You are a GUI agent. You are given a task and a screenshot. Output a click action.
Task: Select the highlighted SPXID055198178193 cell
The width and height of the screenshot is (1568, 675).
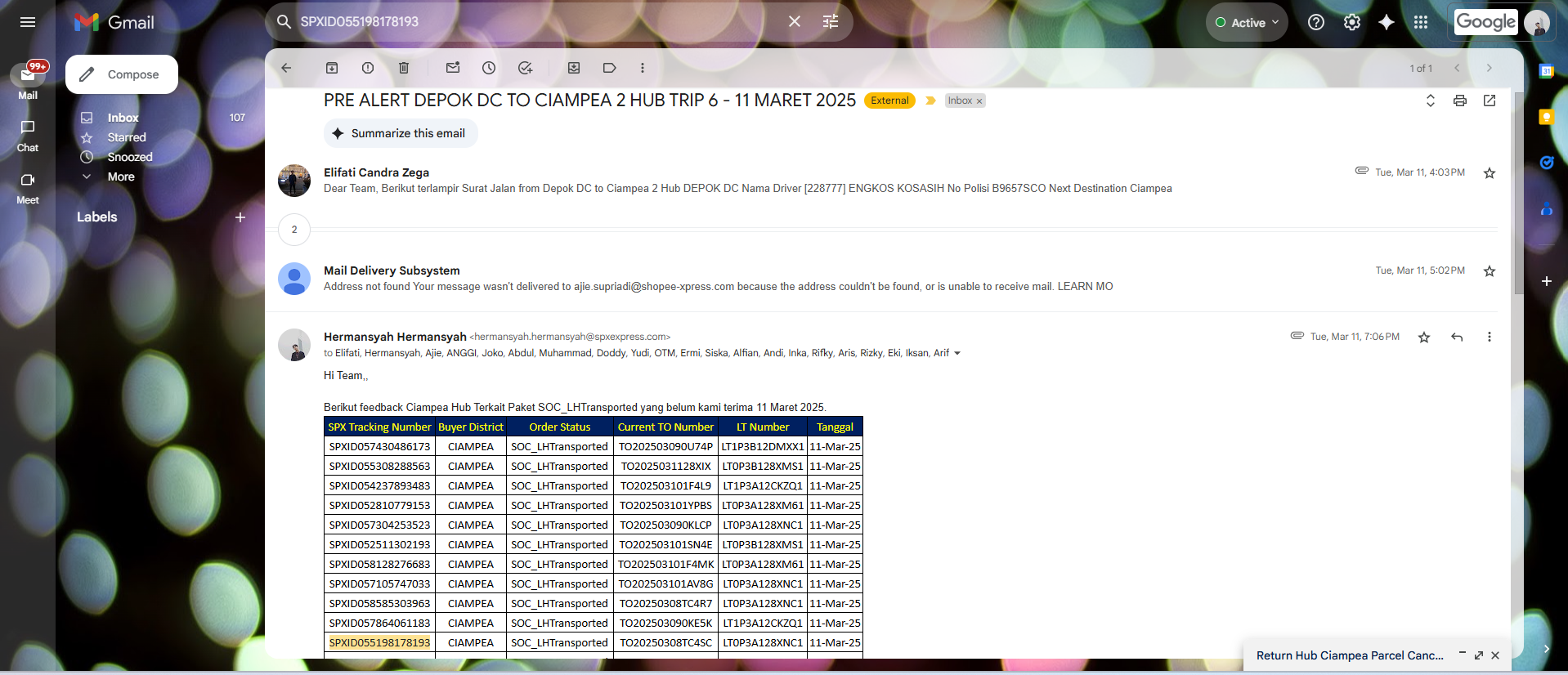click(x=379, y=643)
